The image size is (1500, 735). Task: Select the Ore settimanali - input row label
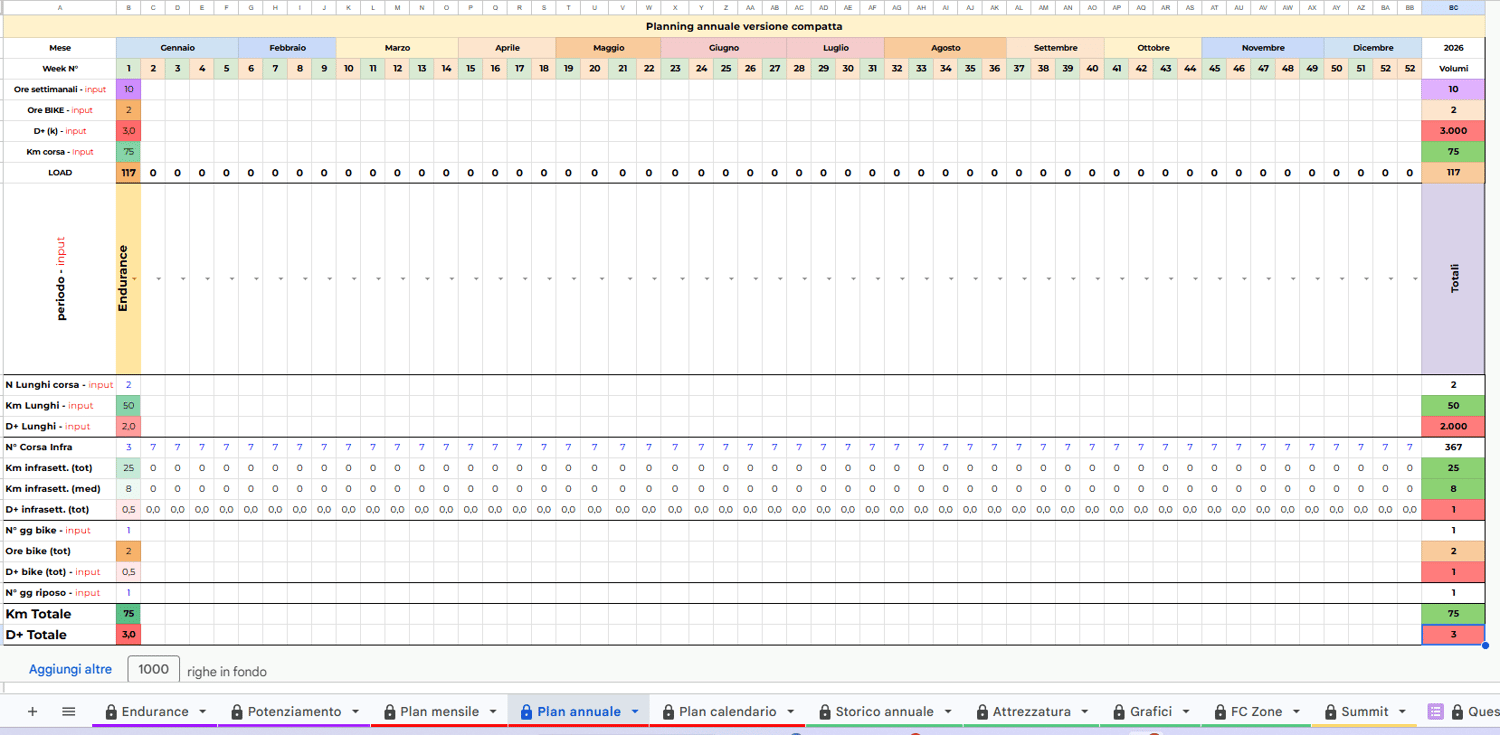coord(60,89)
